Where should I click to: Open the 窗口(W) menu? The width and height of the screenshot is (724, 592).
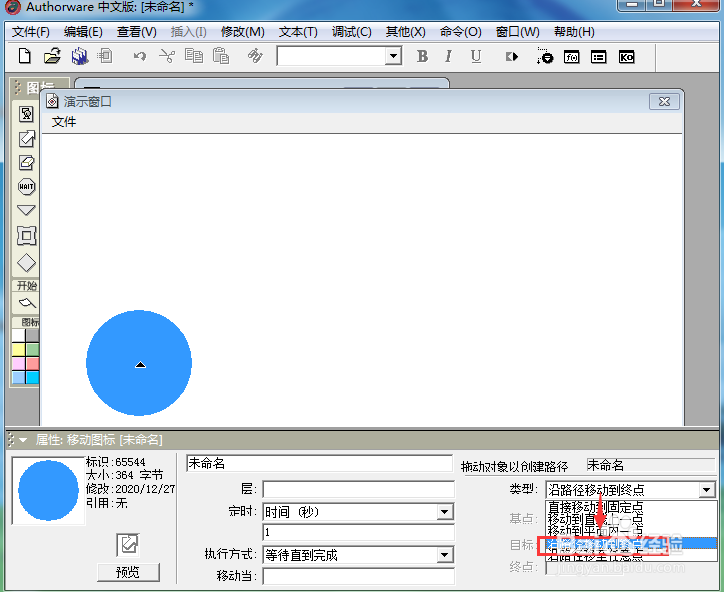(518, 32)
